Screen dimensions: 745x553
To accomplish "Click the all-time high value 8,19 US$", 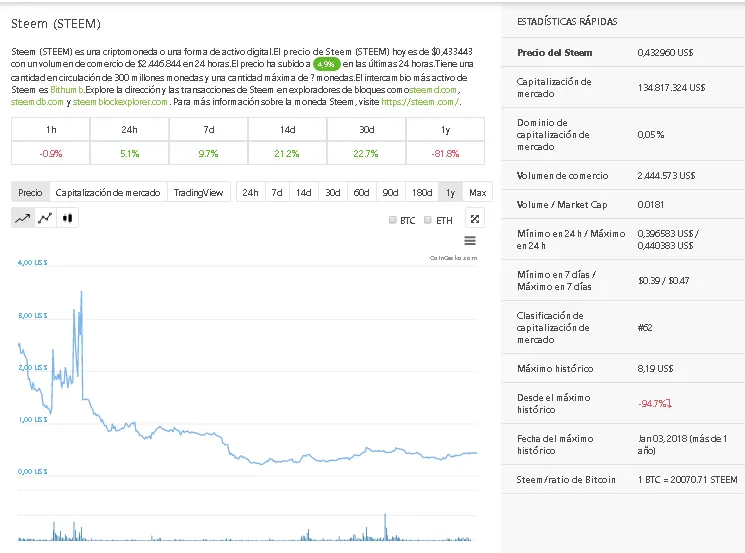I will click(655, 368).
